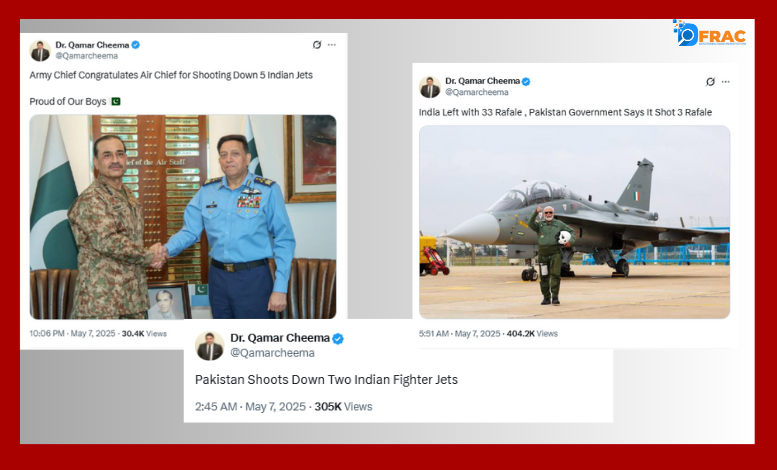
Task: Click Grok icon on Army Chief tweet
Action: (x=317, y=45)
